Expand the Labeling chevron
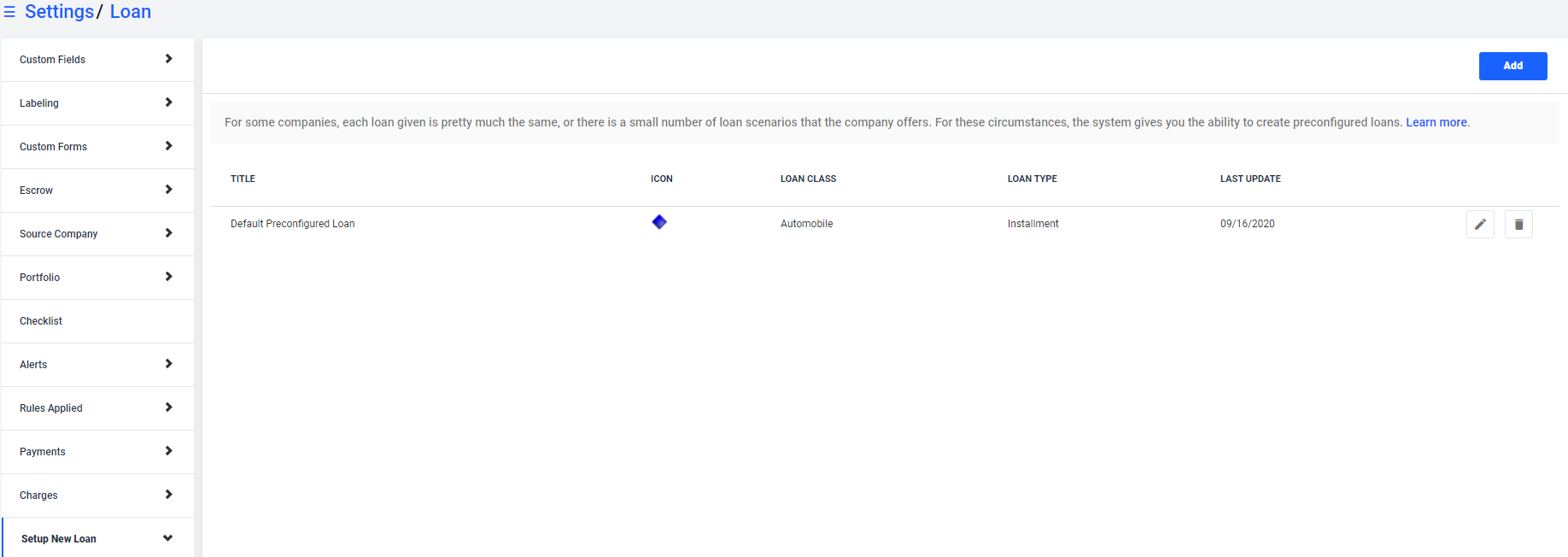The height and width of the screenshot is (557, 1568). (168, 103)
